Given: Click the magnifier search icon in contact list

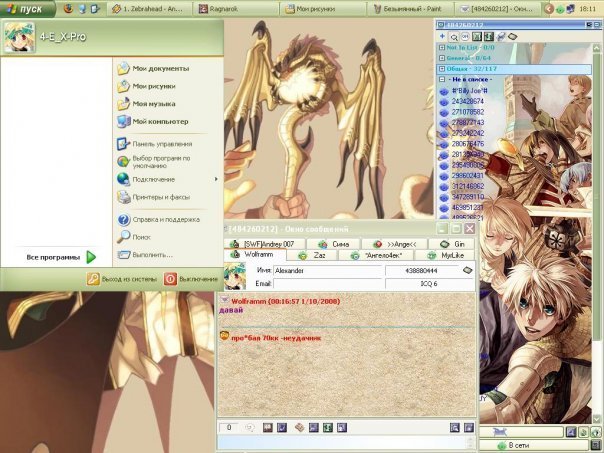Looking at the screenshot, I should coord(455,37).
